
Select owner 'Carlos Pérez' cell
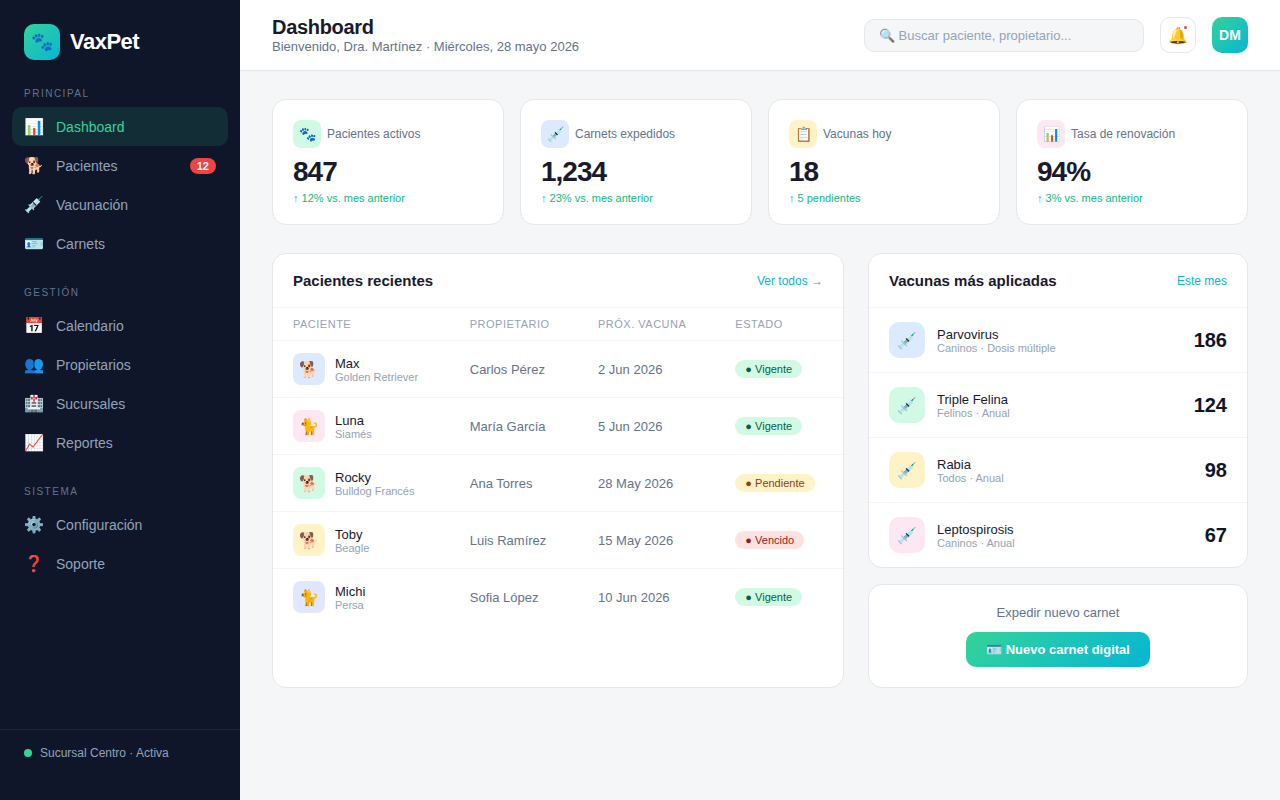(x=507, y=369)
